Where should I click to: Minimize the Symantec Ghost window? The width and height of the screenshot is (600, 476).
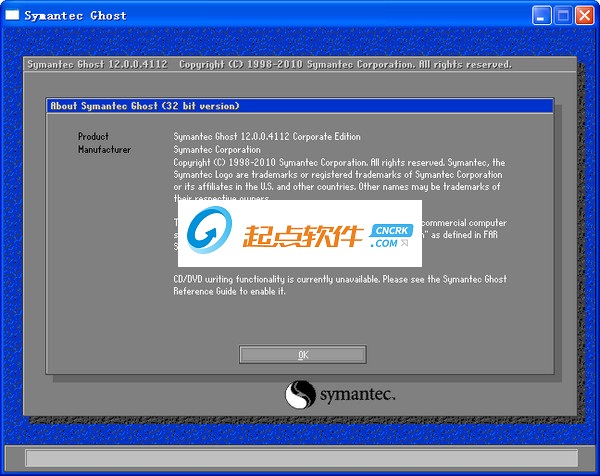click(541, 16)
